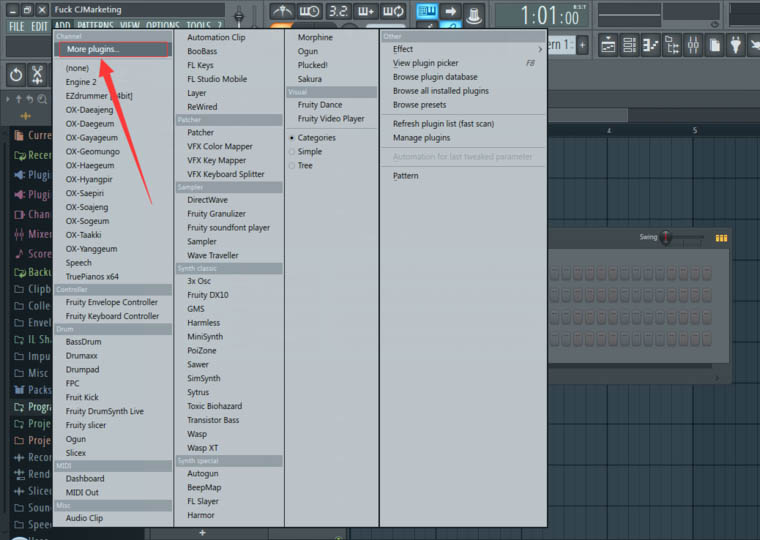760x540 pixels.
Task: Add the 3x Osc synth
Action: pos(199,281)
